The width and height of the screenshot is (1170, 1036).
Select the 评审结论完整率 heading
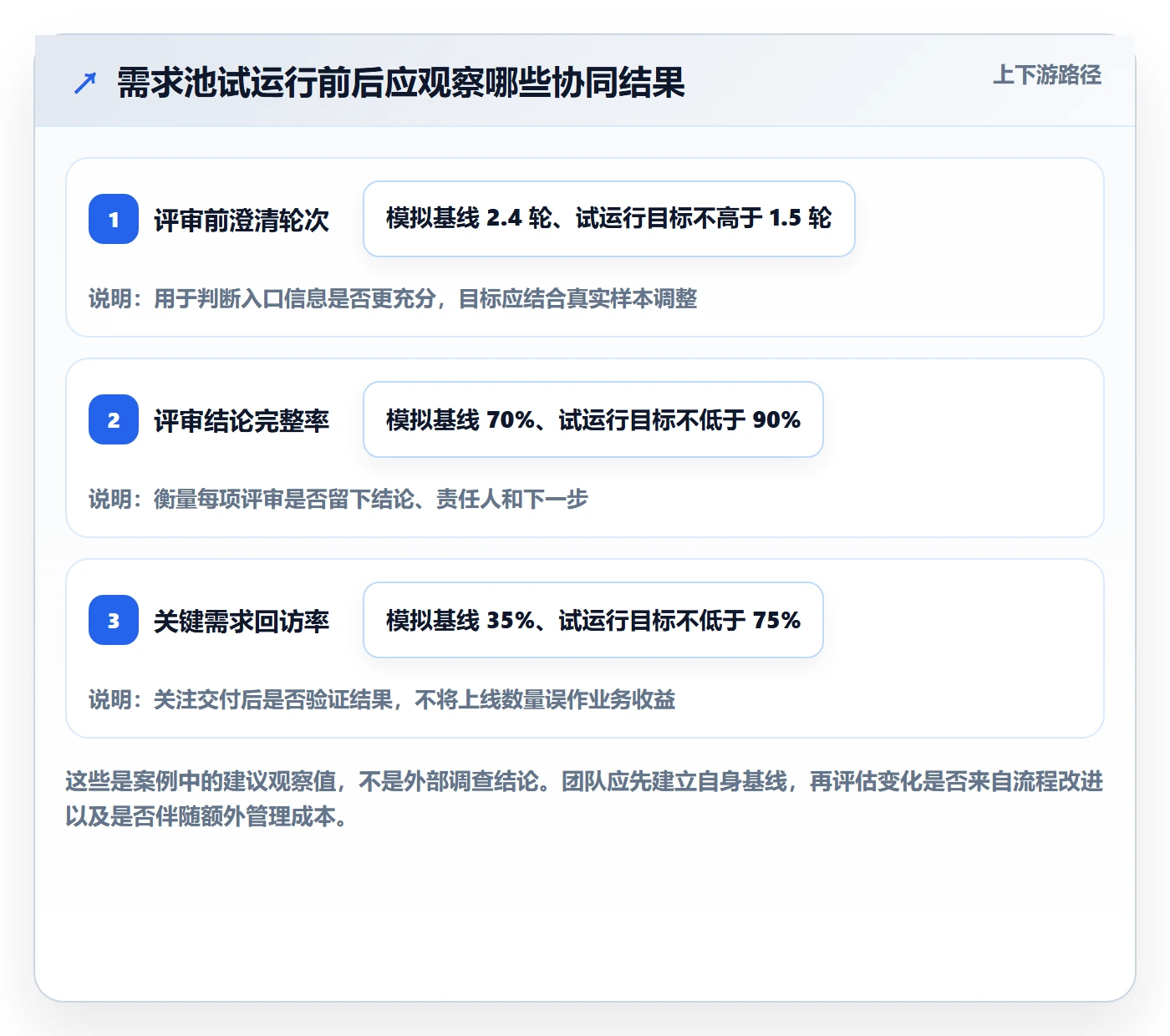242,420
